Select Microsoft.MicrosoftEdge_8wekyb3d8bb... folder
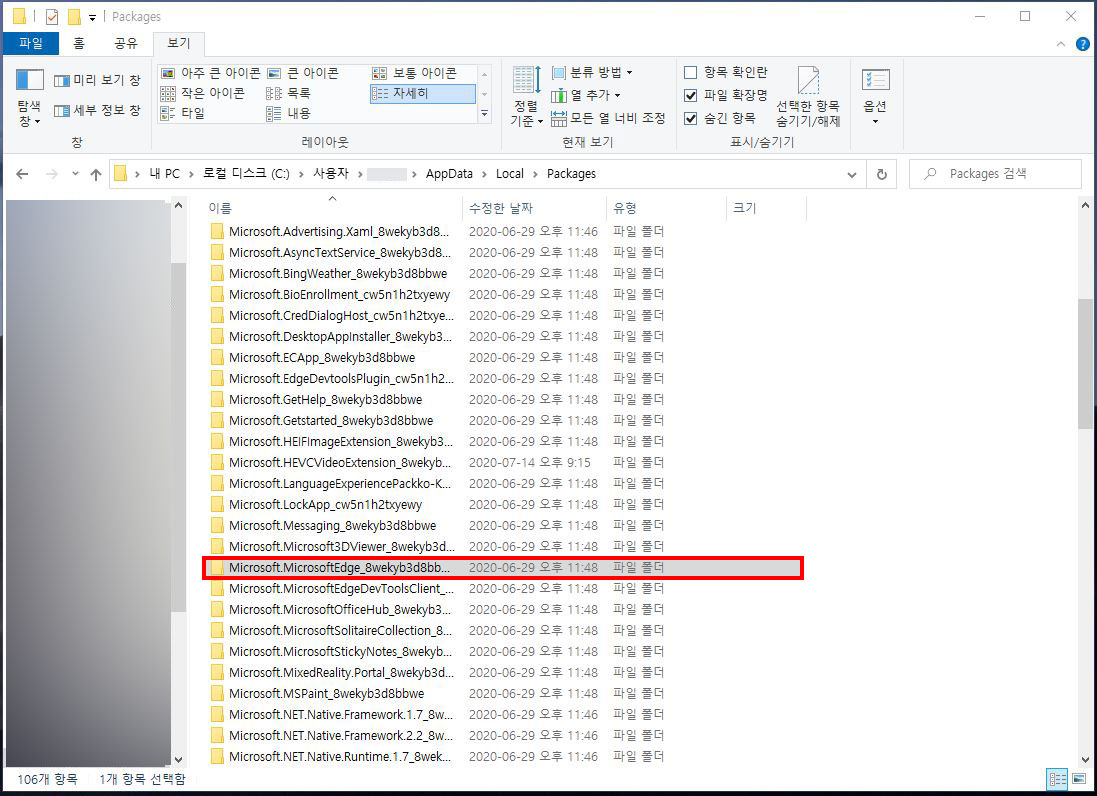Viewport: 1097px width, 796px height. tap(503, 568)
